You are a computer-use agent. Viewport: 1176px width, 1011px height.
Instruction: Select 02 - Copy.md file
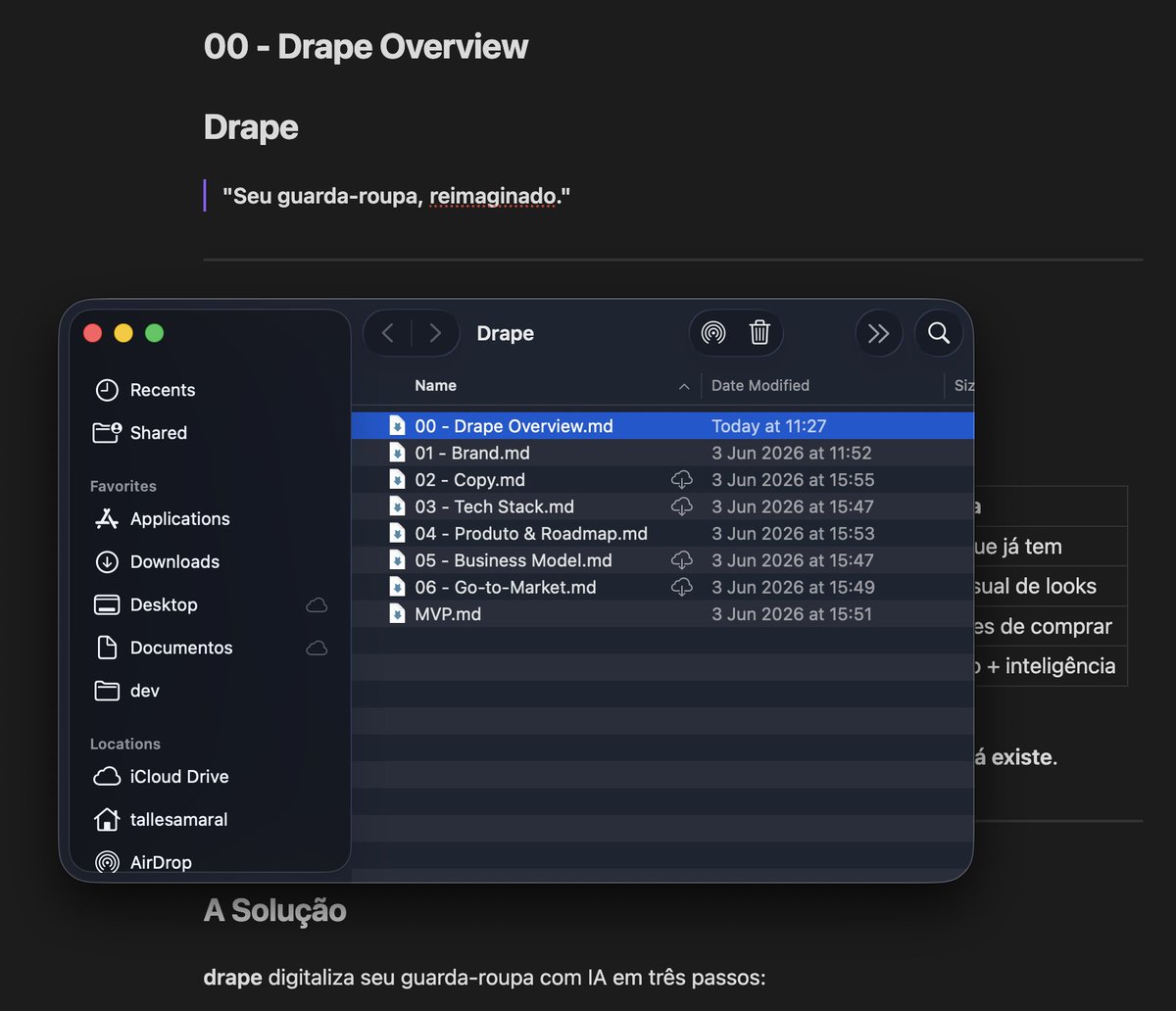[x=662, y=480]
